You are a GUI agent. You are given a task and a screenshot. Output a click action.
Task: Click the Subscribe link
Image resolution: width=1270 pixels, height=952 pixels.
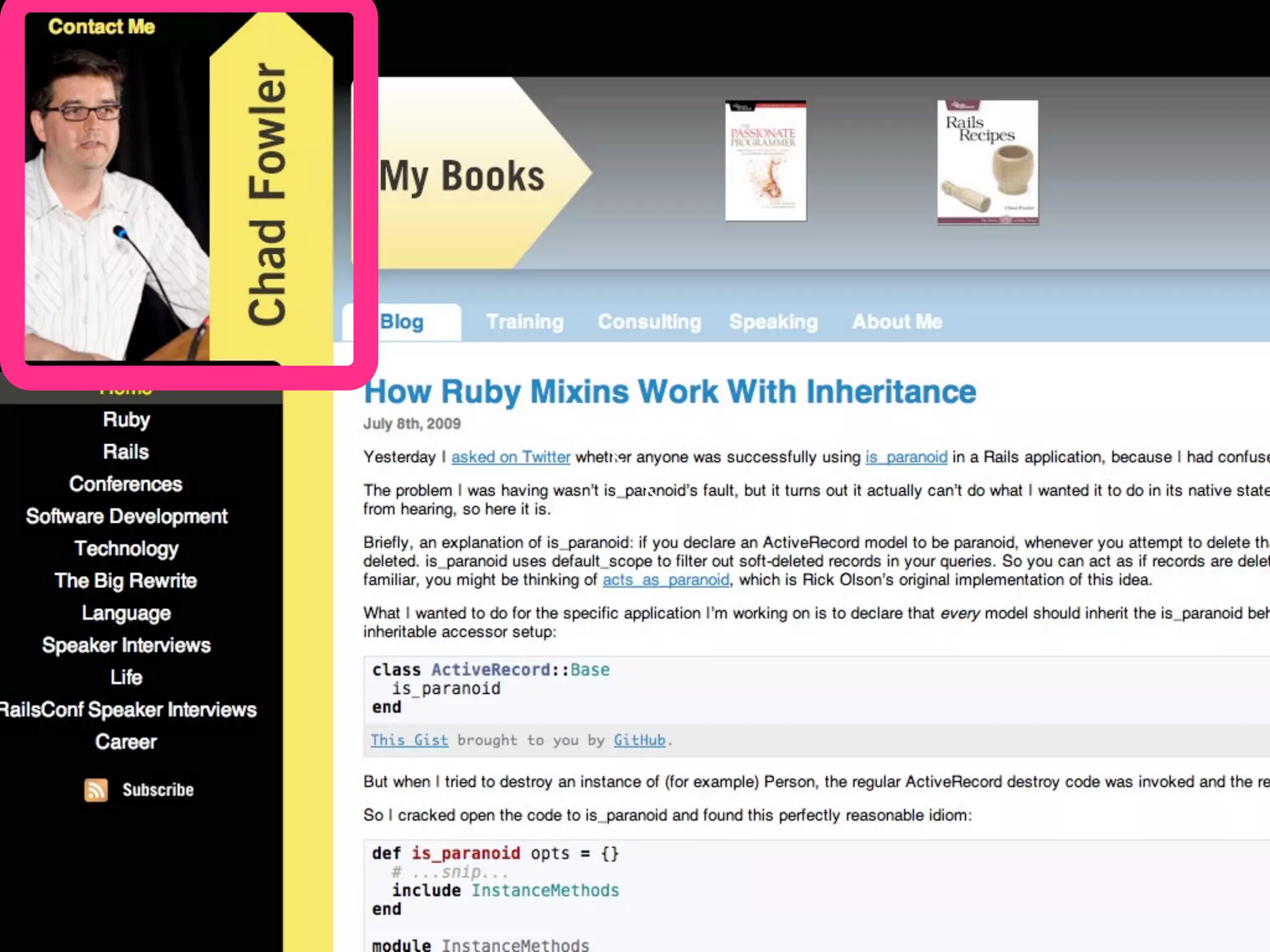(158, 790)
